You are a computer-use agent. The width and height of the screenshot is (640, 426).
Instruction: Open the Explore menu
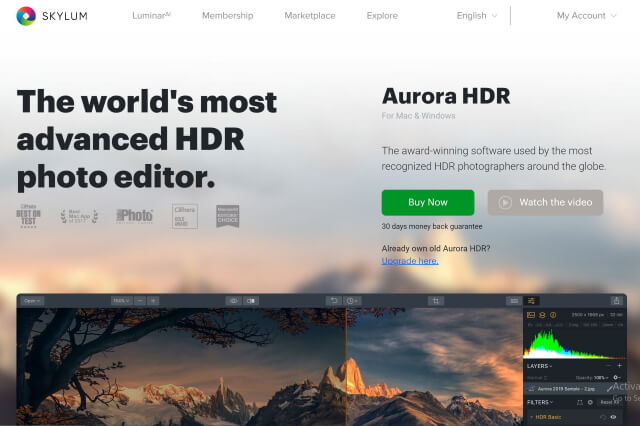(x=382, y=16)
